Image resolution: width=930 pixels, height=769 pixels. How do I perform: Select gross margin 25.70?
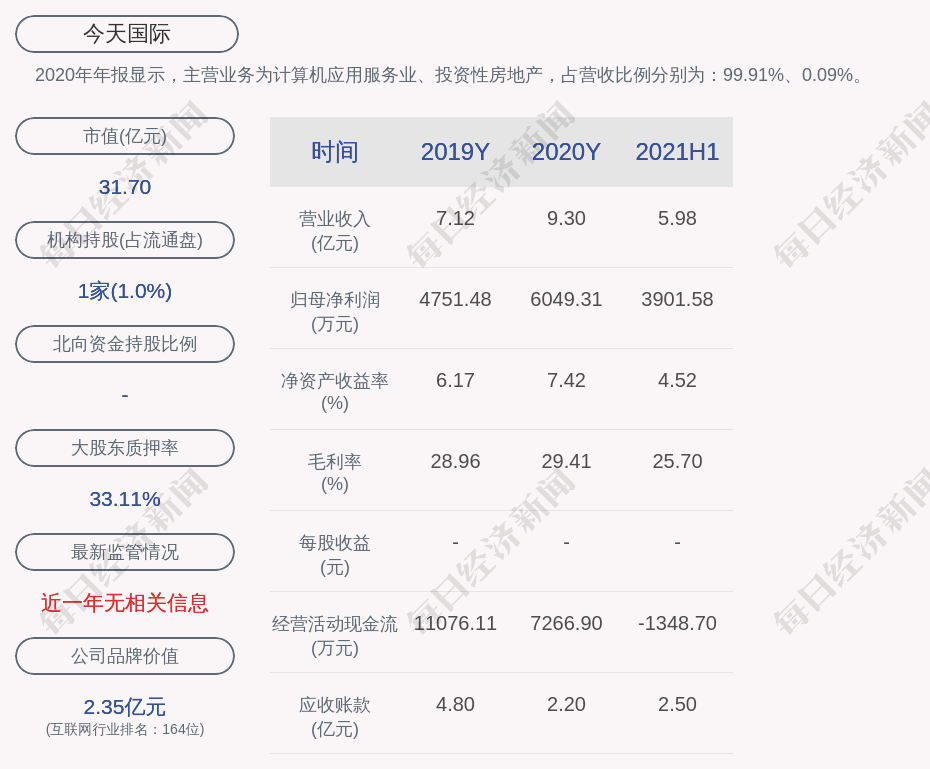(x=677, y=461)
